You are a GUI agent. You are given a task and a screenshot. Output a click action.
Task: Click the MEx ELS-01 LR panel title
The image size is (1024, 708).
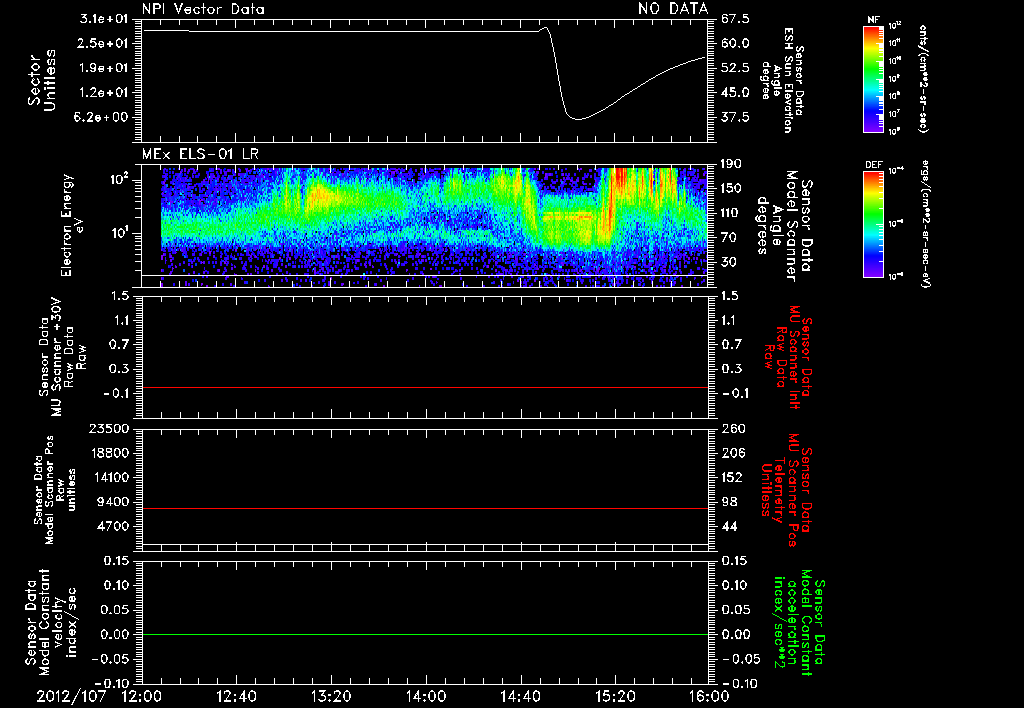pos(200,154)
